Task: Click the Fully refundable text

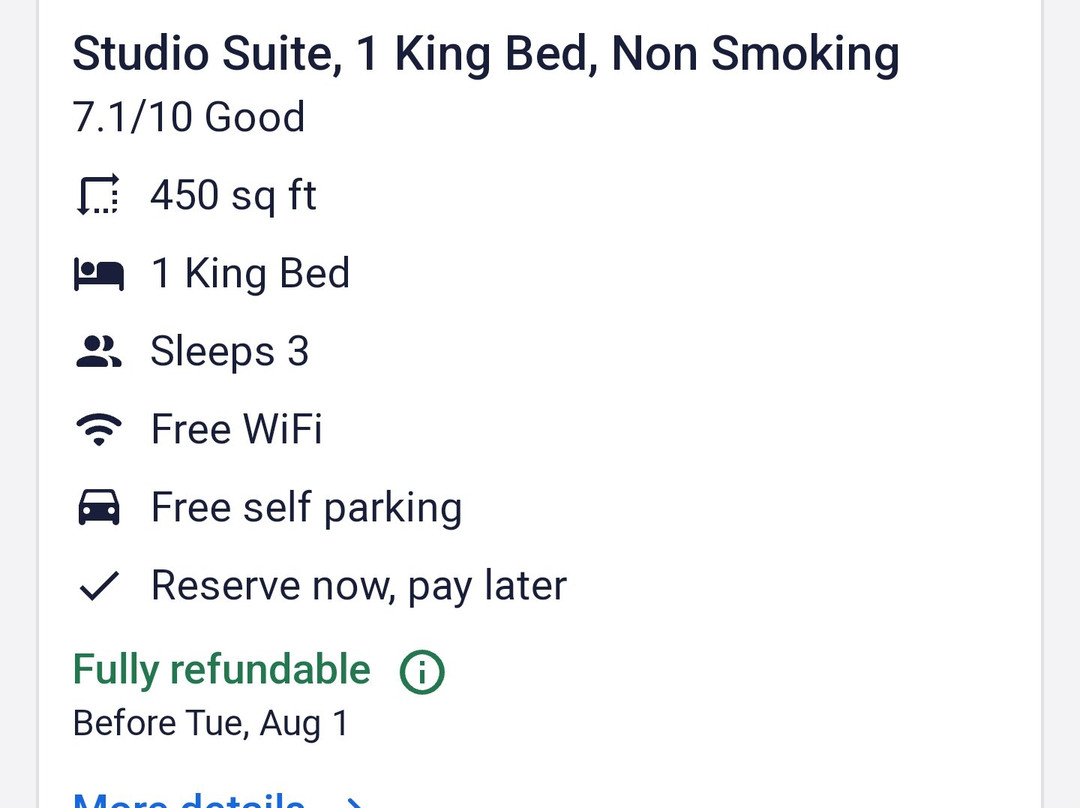Action: tap(221, 670)
